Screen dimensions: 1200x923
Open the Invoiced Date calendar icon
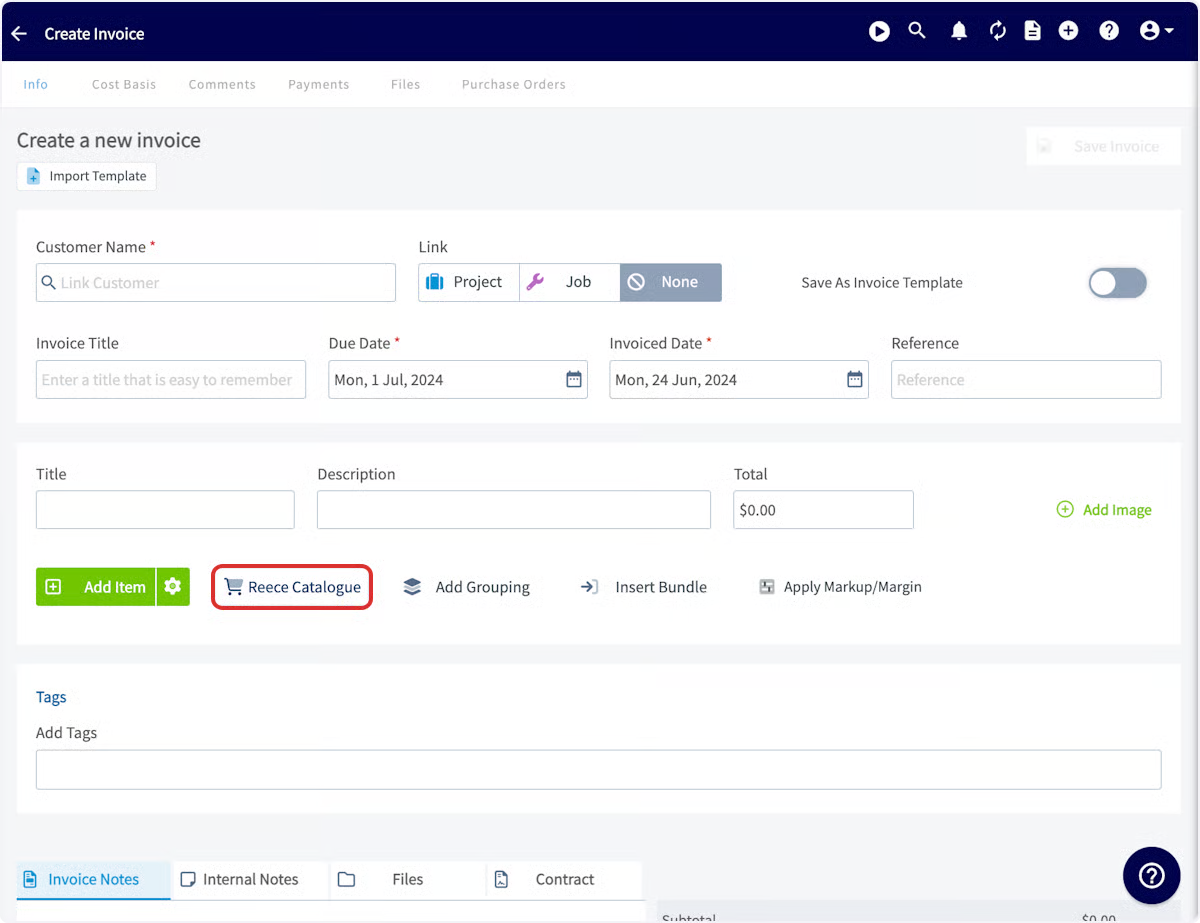[855, 380]
